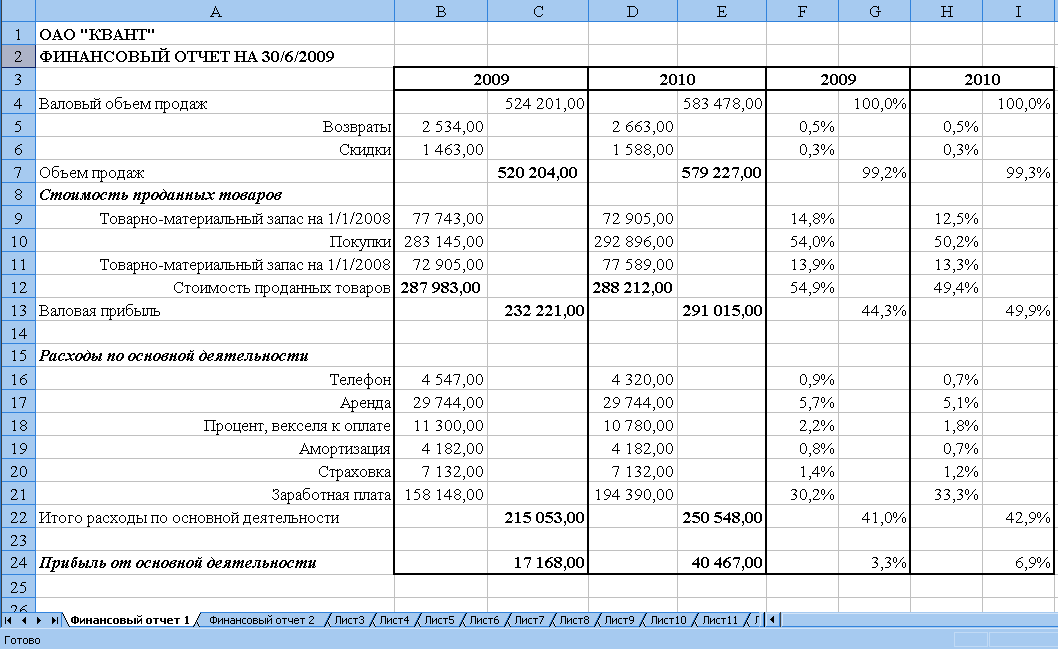1058x649 pixels.
Task: Open the Лист6 sheet tab
Action: [x=484, y=620]
